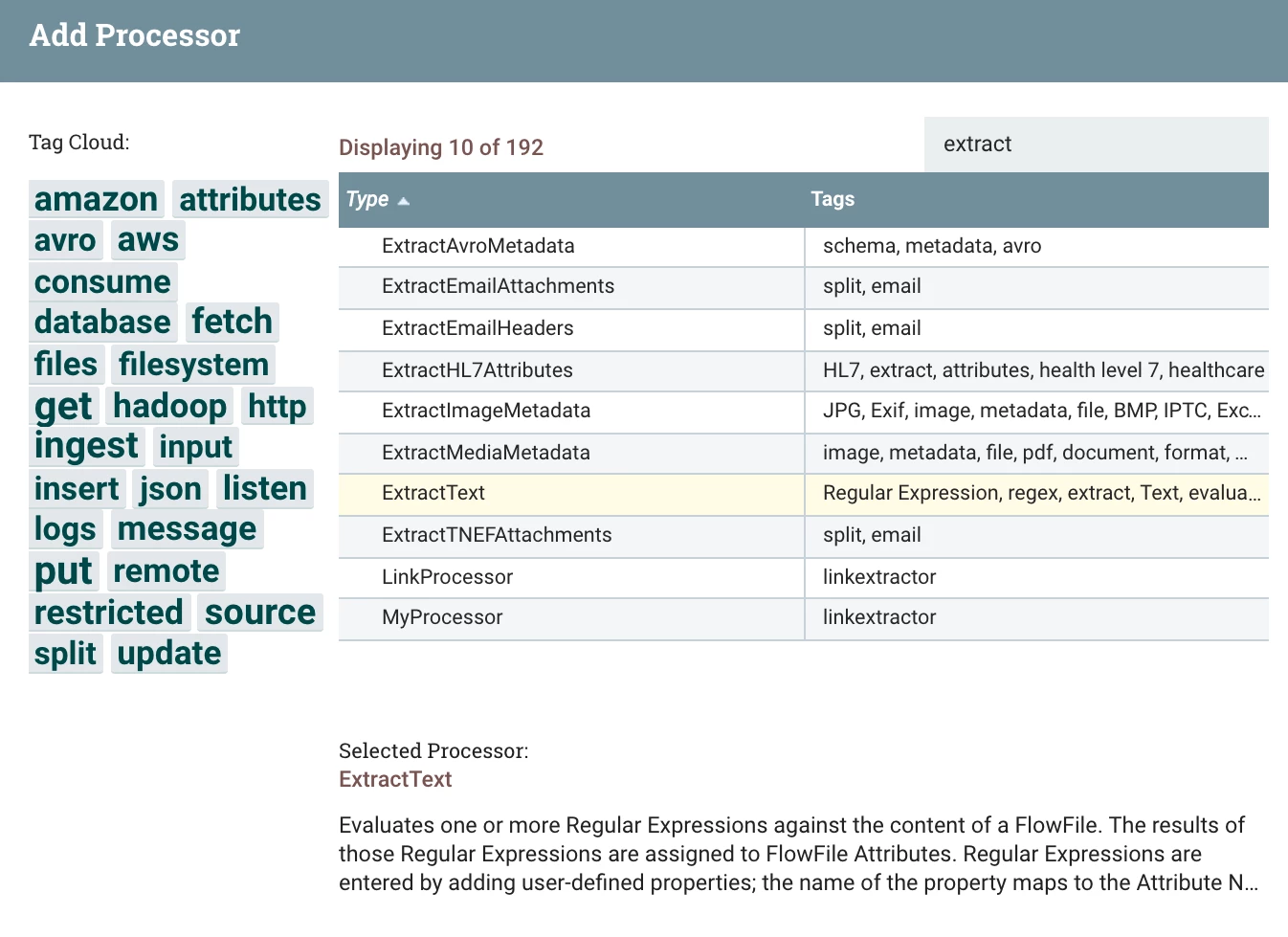Pick LinkProcessor from the list

click(804, 578)
